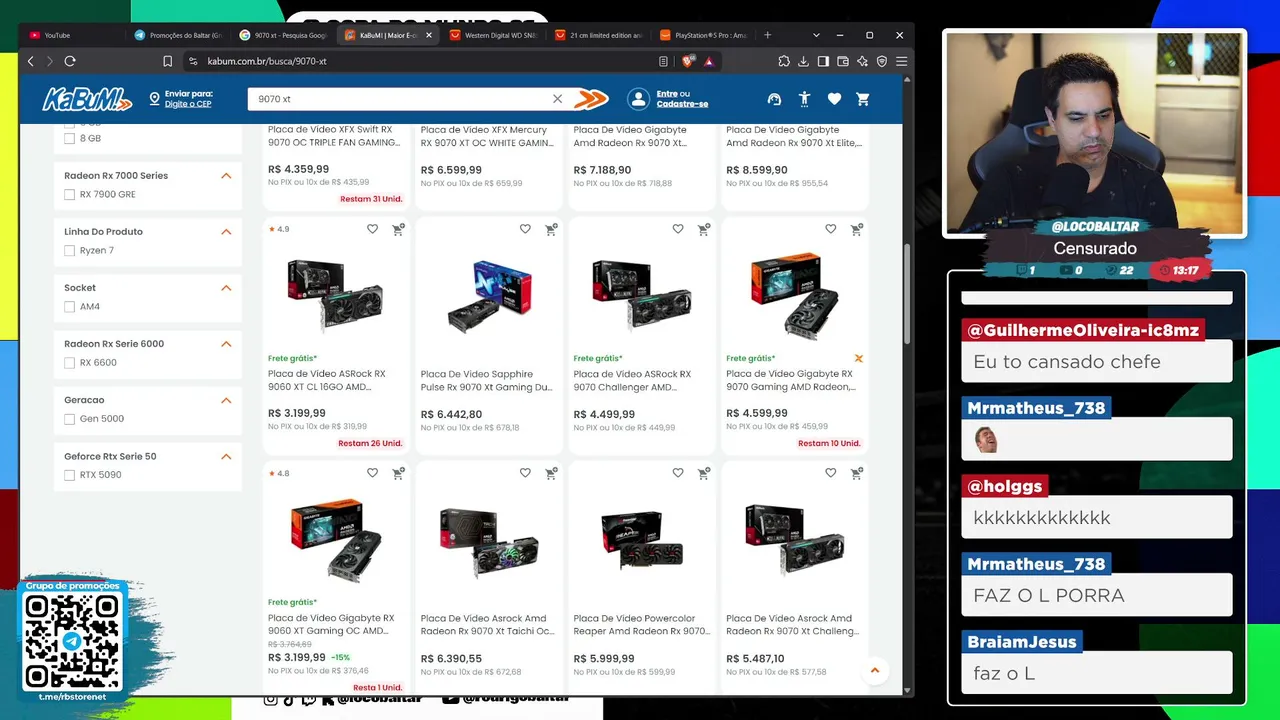This screenshot has height=720, width=1280.
Task: Collapse the Radeon Rx 7000 Series filter
Action: pyautogui.click(x=226, y=176)
